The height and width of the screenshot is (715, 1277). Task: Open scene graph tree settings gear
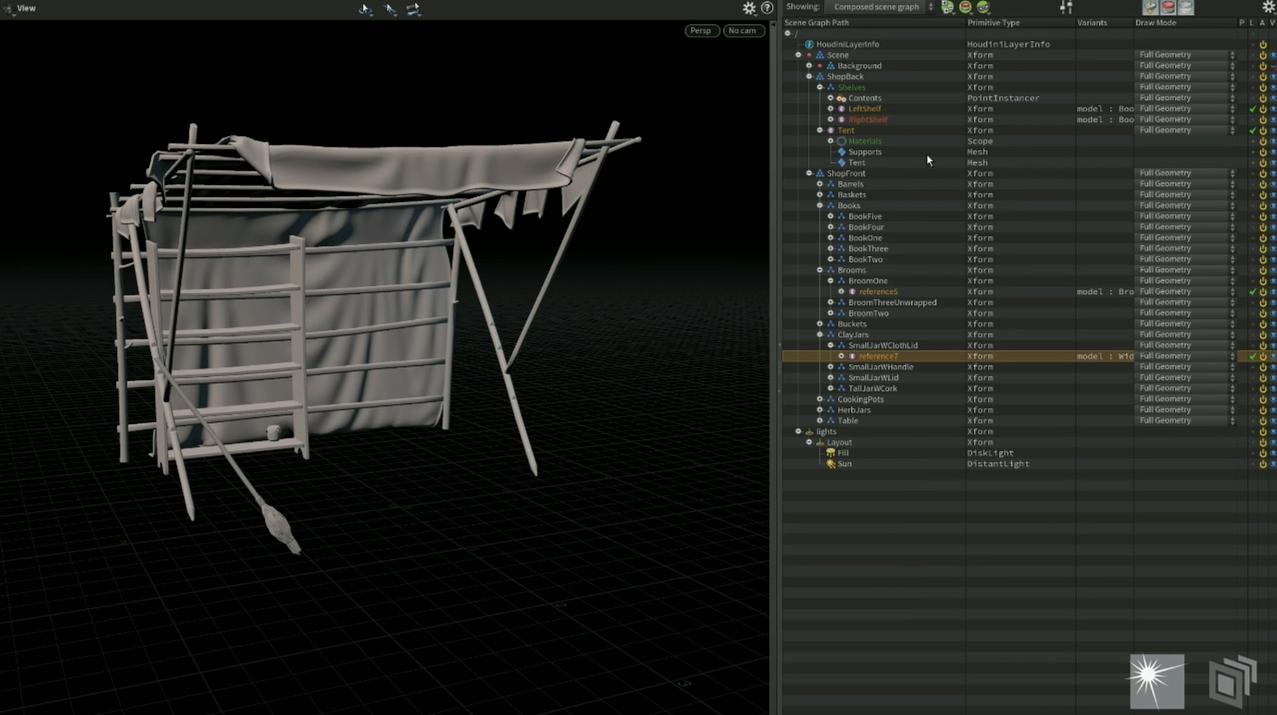click(x=1268, y=7)
